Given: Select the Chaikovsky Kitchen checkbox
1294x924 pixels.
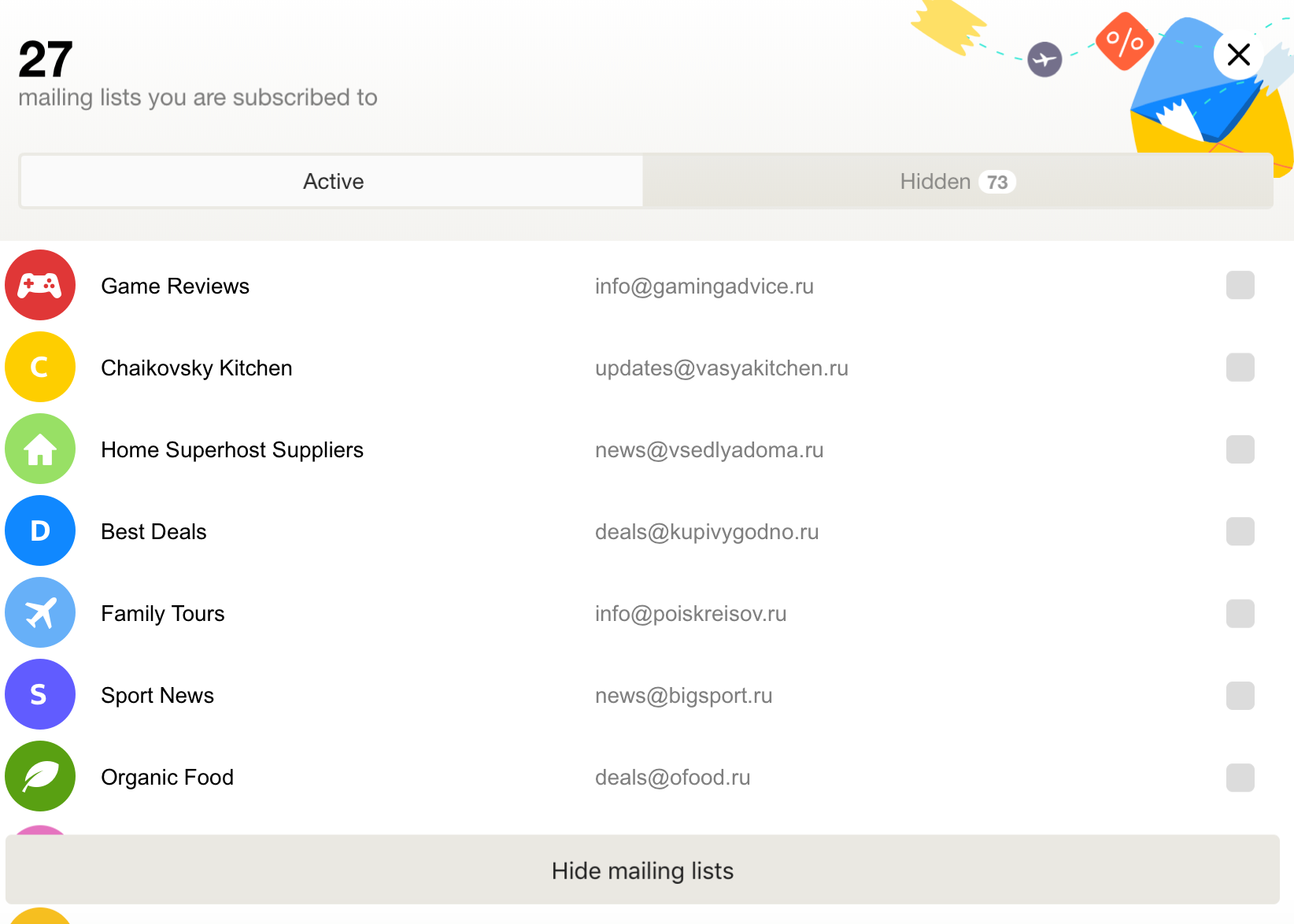Looking at the screenshot, I should (1240, 367).
